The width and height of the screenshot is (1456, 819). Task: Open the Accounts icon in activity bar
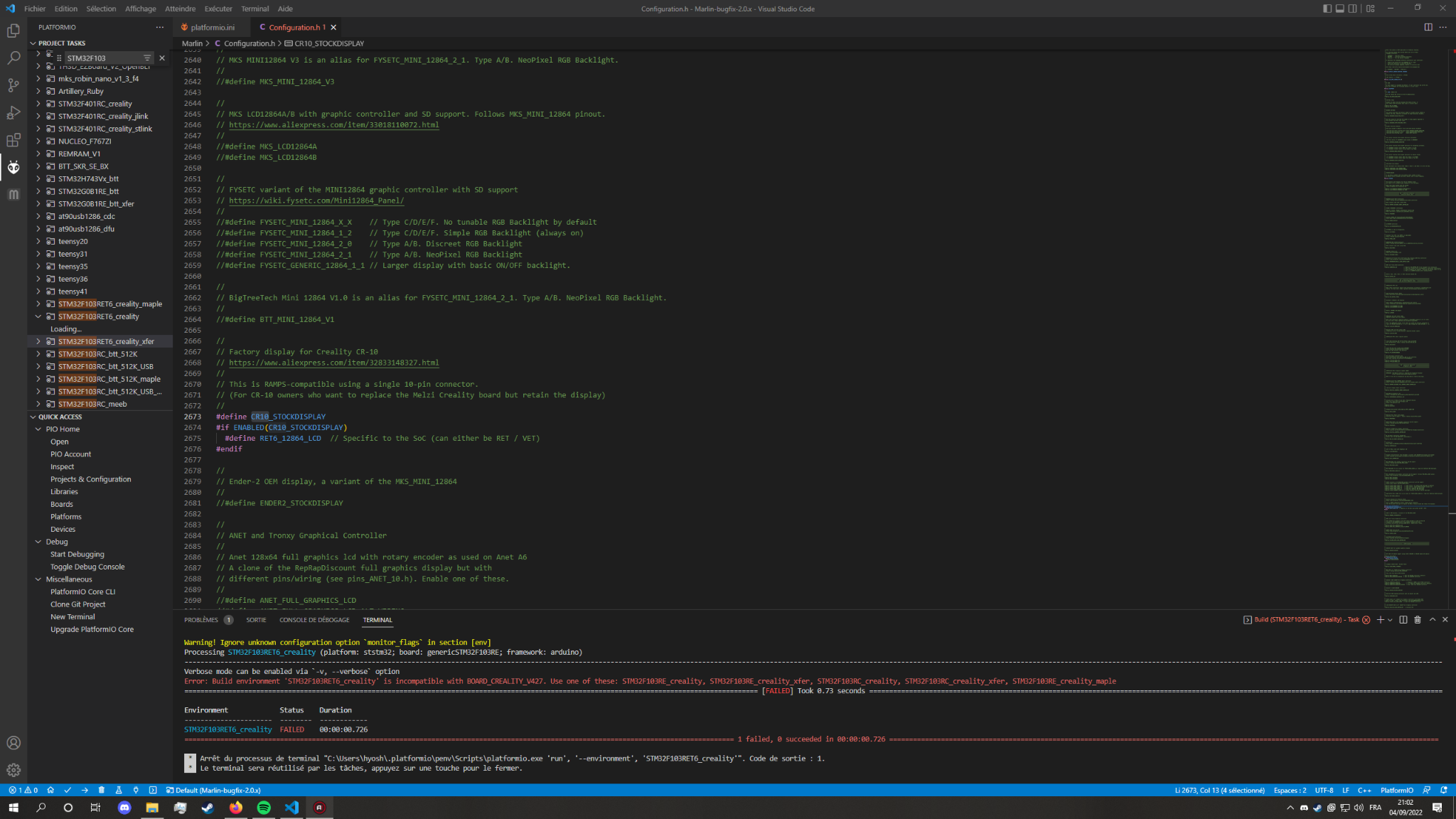14,743
